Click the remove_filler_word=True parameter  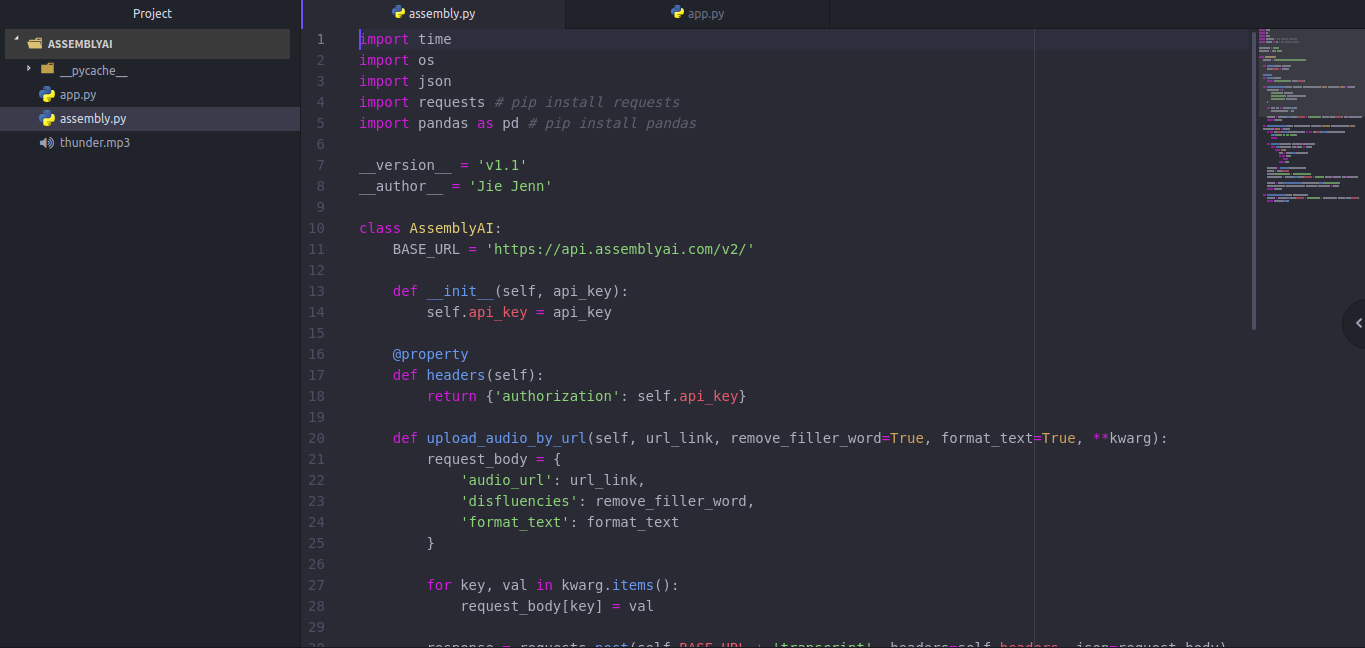pyautogui.click(x=827, y=438)
